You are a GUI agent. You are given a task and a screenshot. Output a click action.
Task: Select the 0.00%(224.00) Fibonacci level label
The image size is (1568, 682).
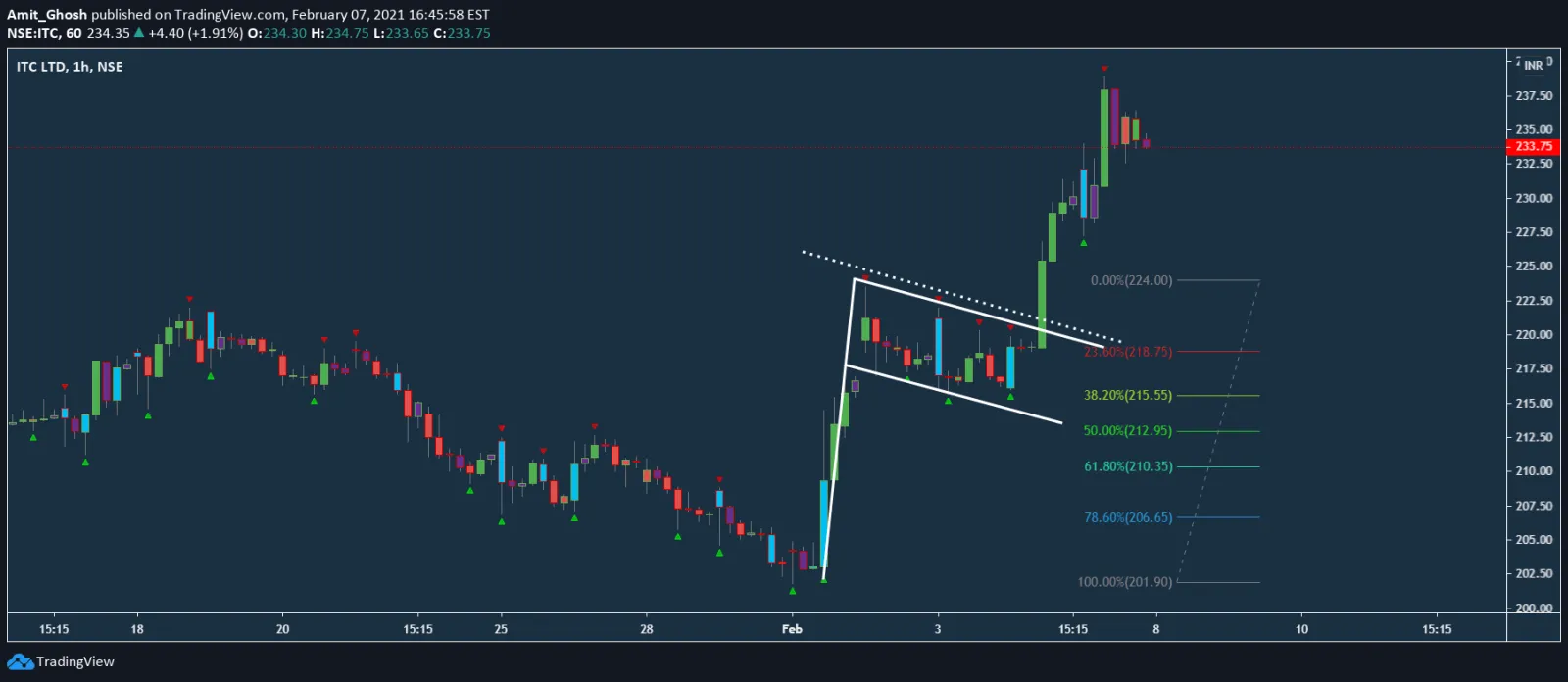coord(1131,280)
